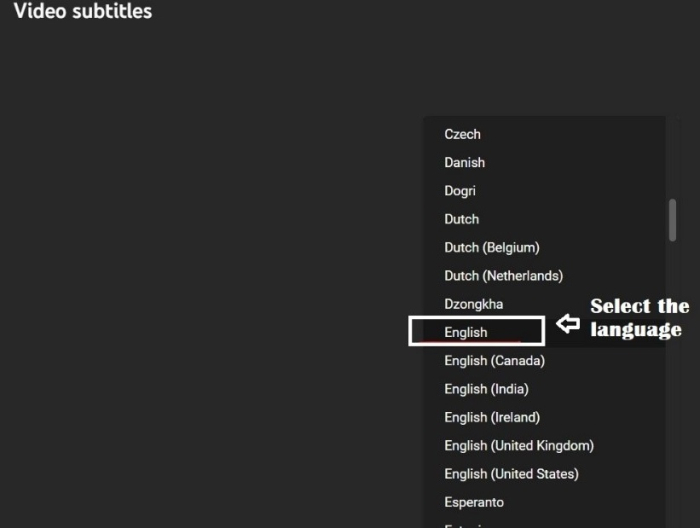Click the 'Select the language' annotation text
This screenshot has height=528, width=700.
point(638,317)
